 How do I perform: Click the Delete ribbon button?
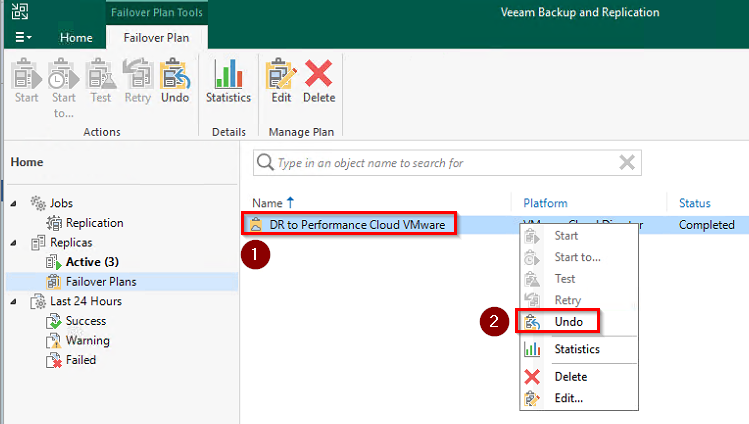[x=319, y=81]
